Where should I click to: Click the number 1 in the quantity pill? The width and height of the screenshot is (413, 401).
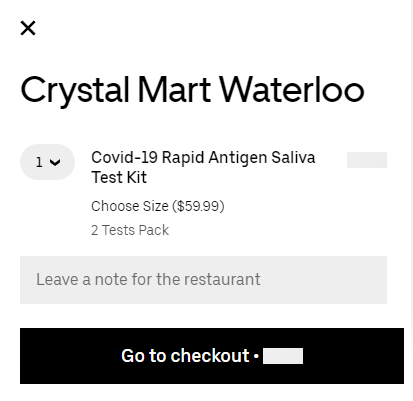(x=39, y=162)
